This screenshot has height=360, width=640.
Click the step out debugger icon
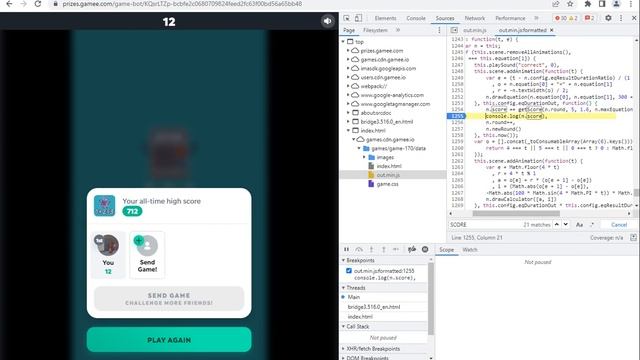[x=384, y=249]
